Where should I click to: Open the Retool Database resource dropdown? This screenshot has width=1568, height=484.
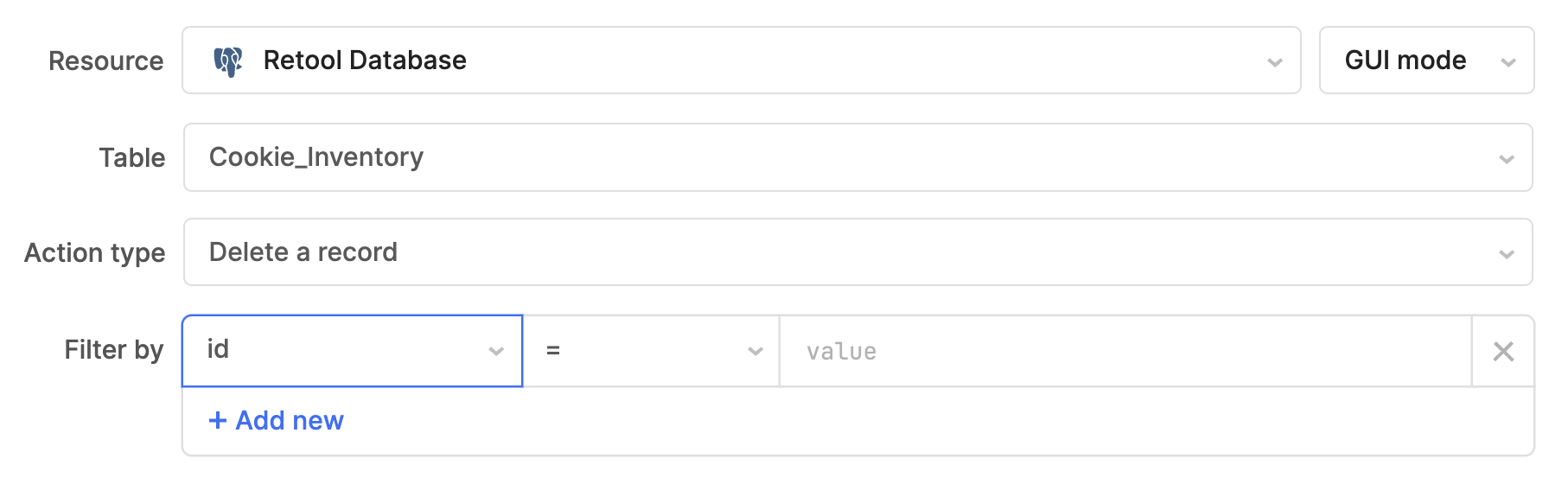click(741, 60)
